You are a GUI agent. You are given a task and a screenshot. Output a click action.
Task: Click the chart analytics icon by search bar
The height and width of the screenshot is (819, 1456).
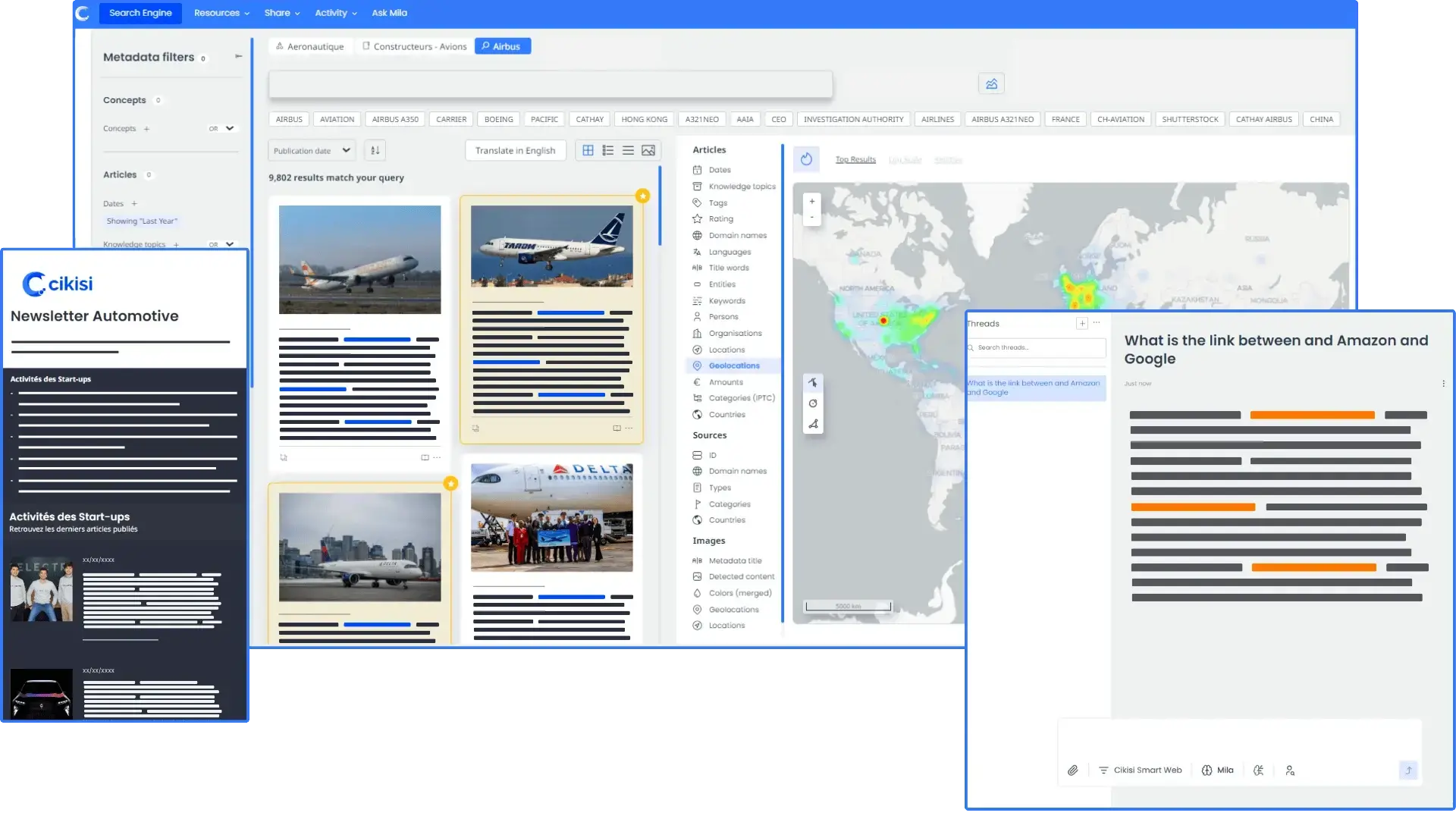(991, 83)
